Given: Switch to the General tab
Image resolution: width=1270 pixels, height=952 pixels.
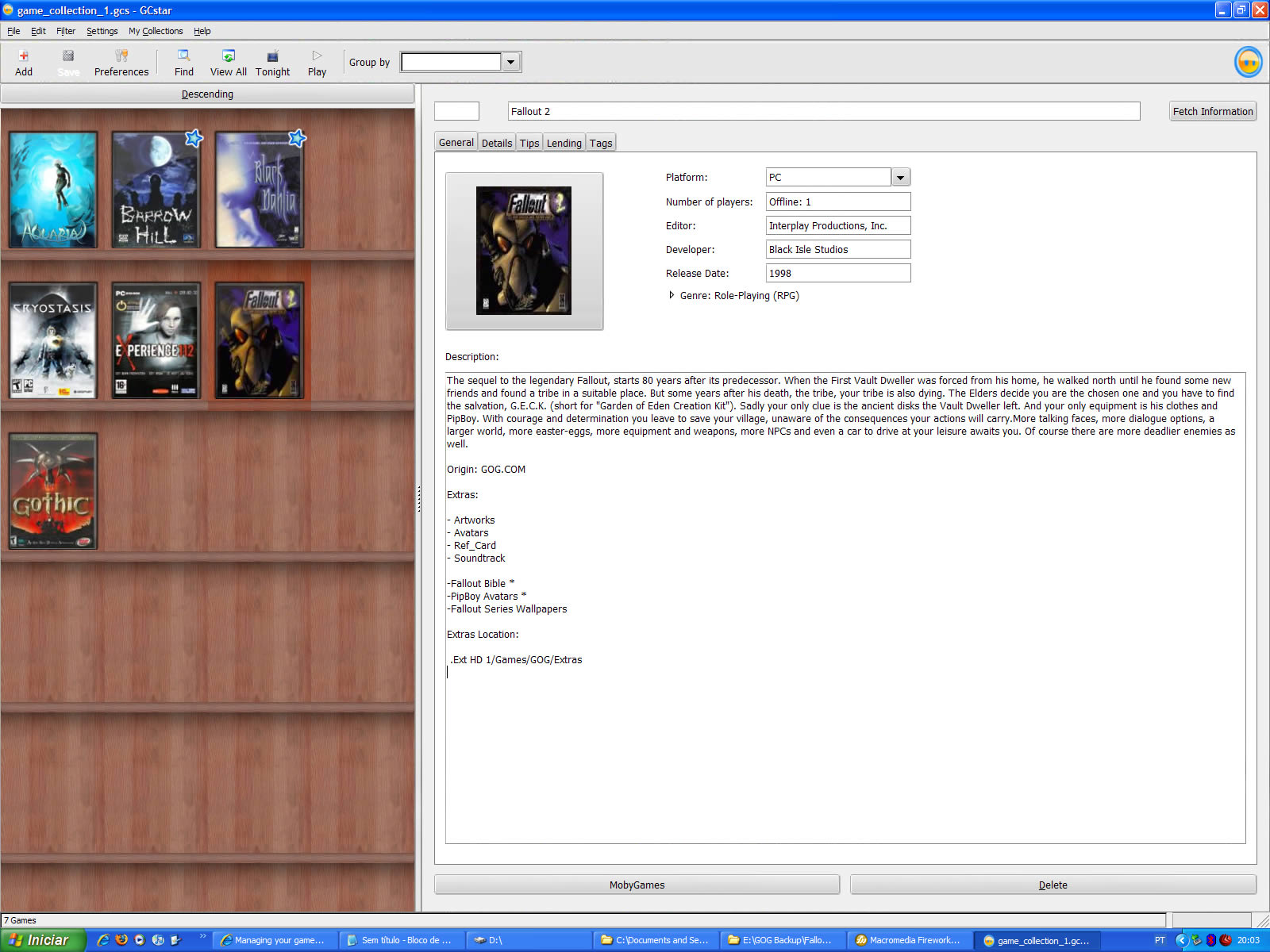Looking at the screenshot, I should (456, 142).
